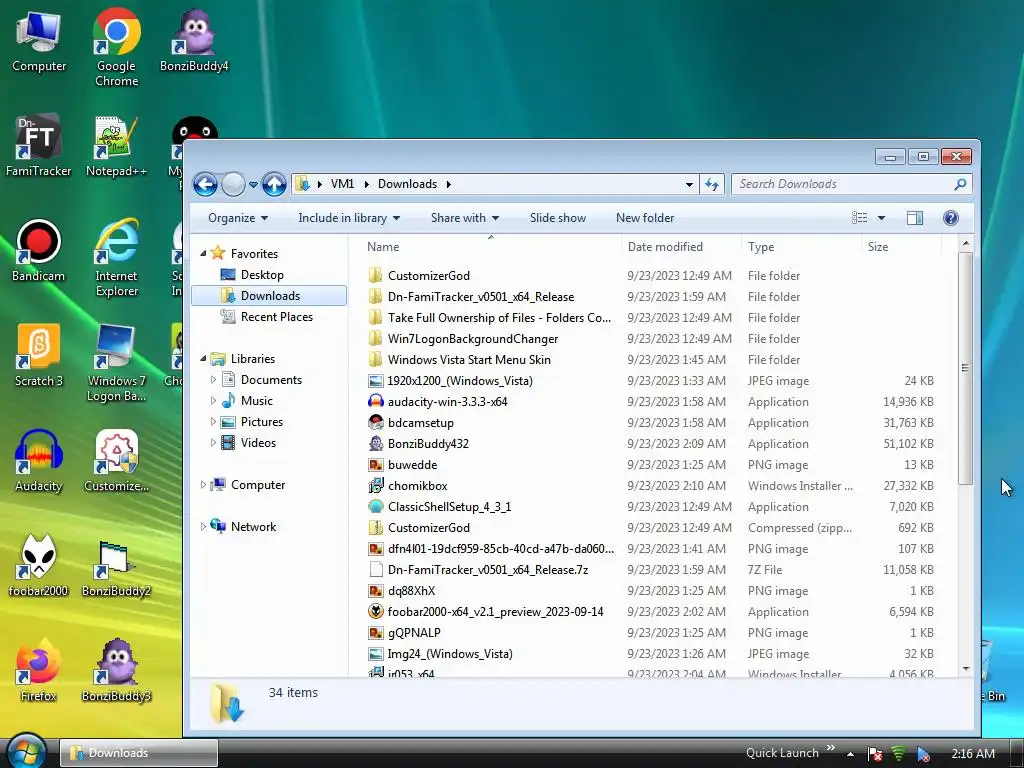Collapse the Favorites tree group

(203, 253)
